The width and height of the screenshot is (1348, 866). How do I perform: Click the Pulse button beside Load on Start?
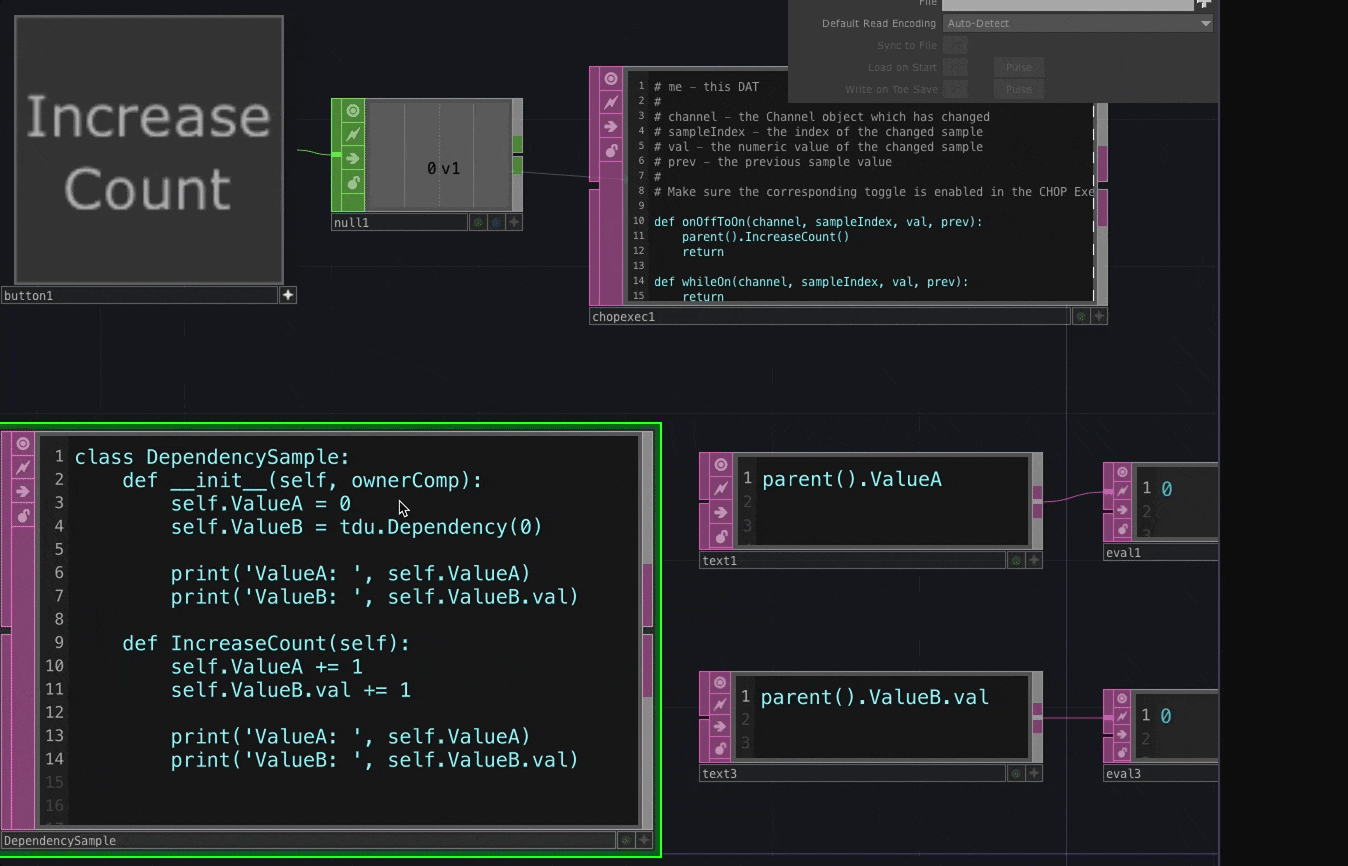tap(1018, 67)
